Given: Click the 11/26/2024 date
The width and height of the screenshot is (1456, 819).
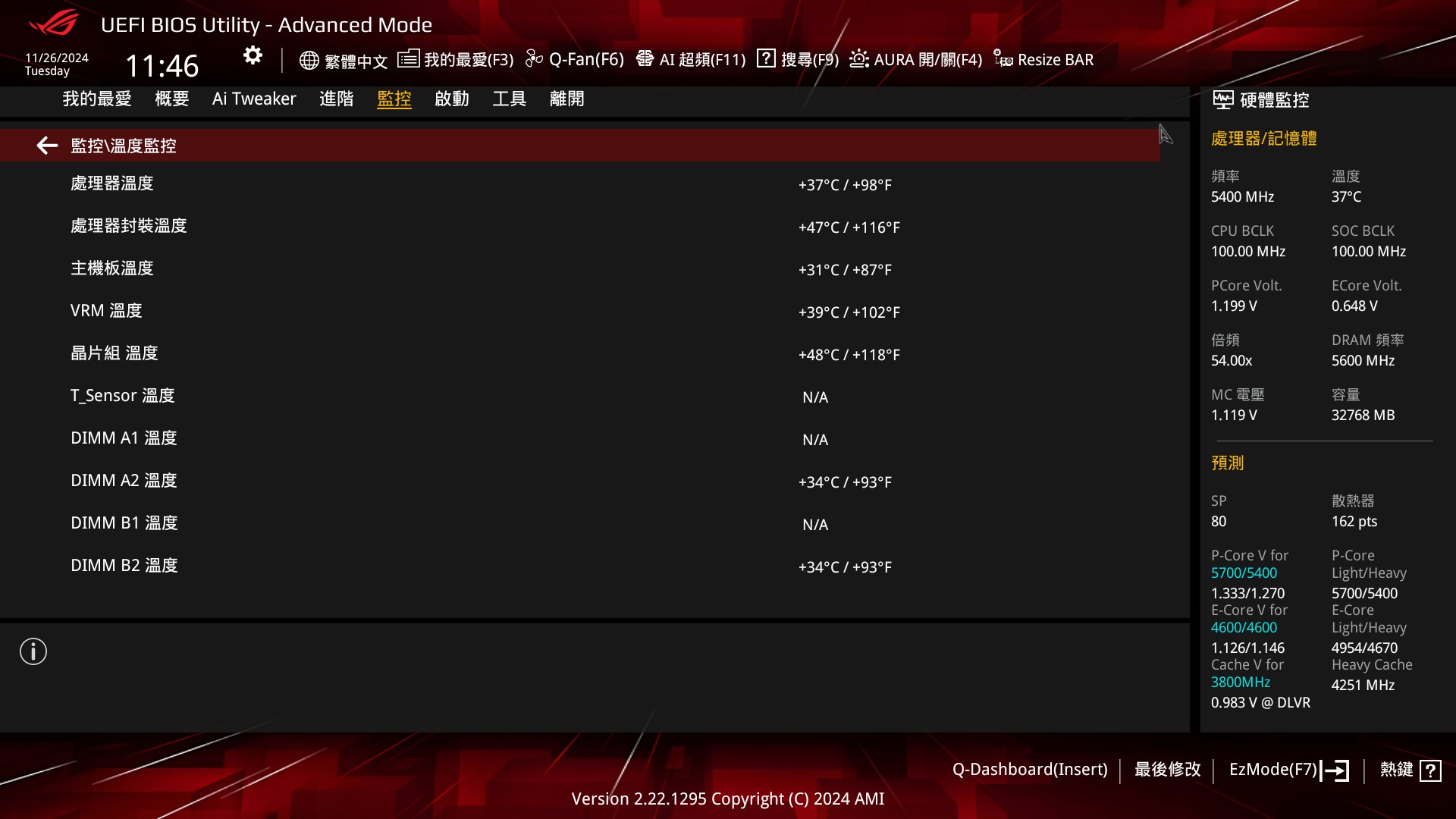Looking at the screenshot, I should [57, 58].
